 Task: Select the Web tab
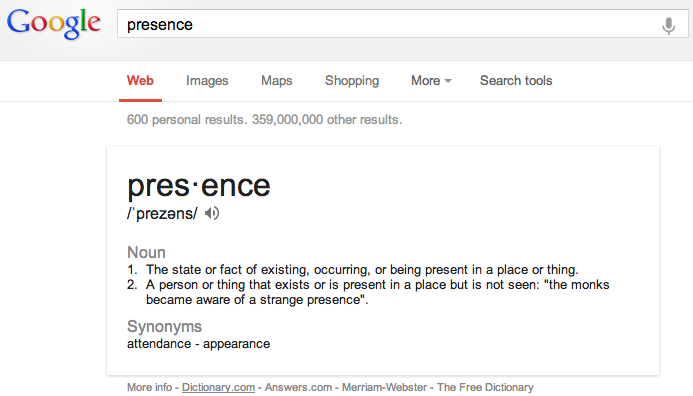click(140, 80)
